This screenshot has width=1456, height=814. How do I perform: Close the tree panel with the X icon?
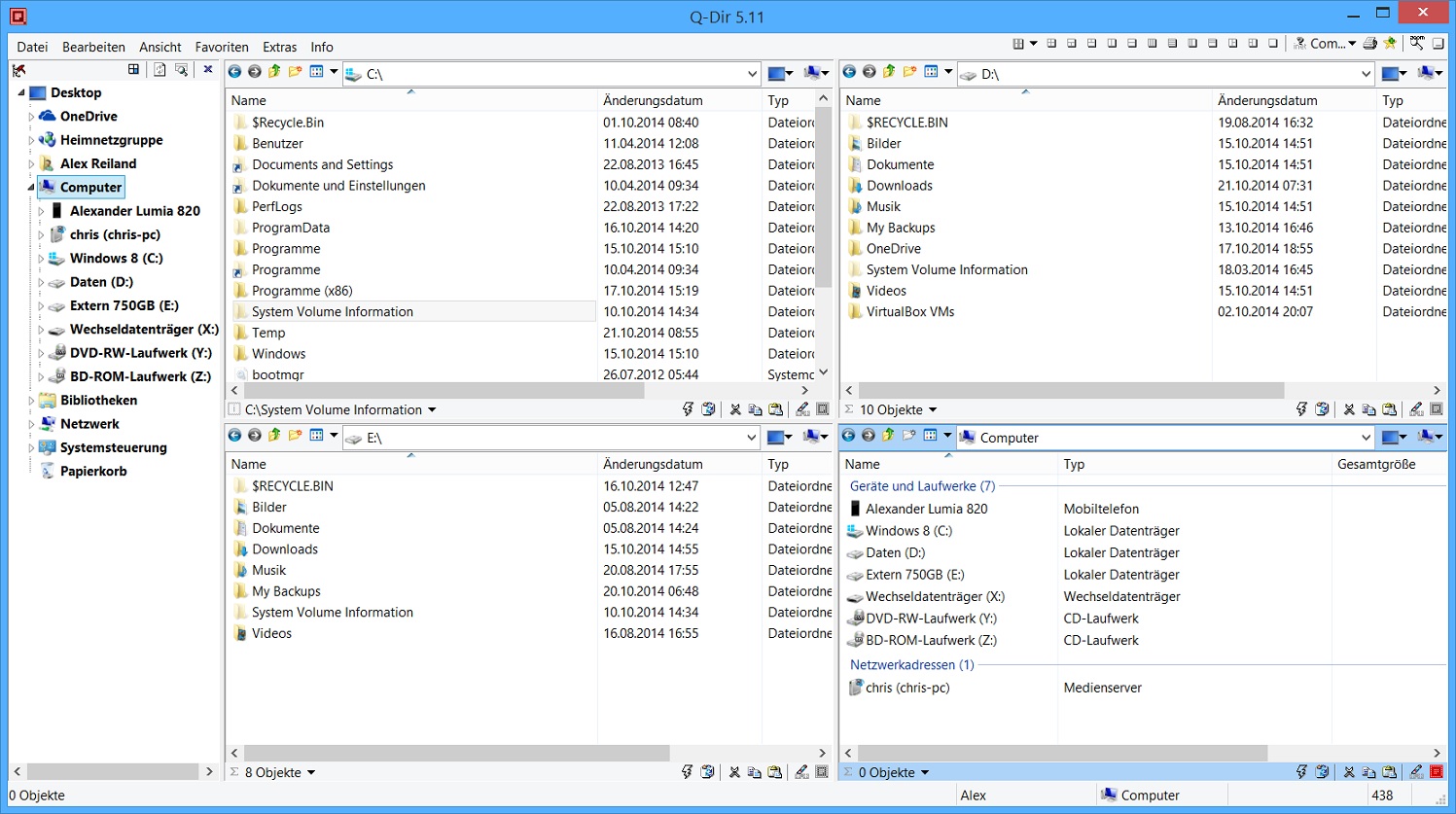tap(208, 70)
